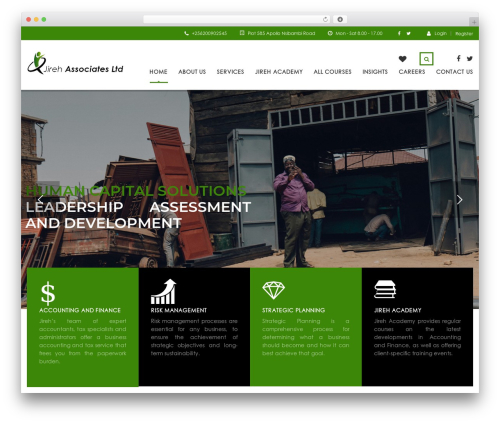Click the stacked books Jireh Academy icon
500x423 pixels.
(x=385, y=289)
